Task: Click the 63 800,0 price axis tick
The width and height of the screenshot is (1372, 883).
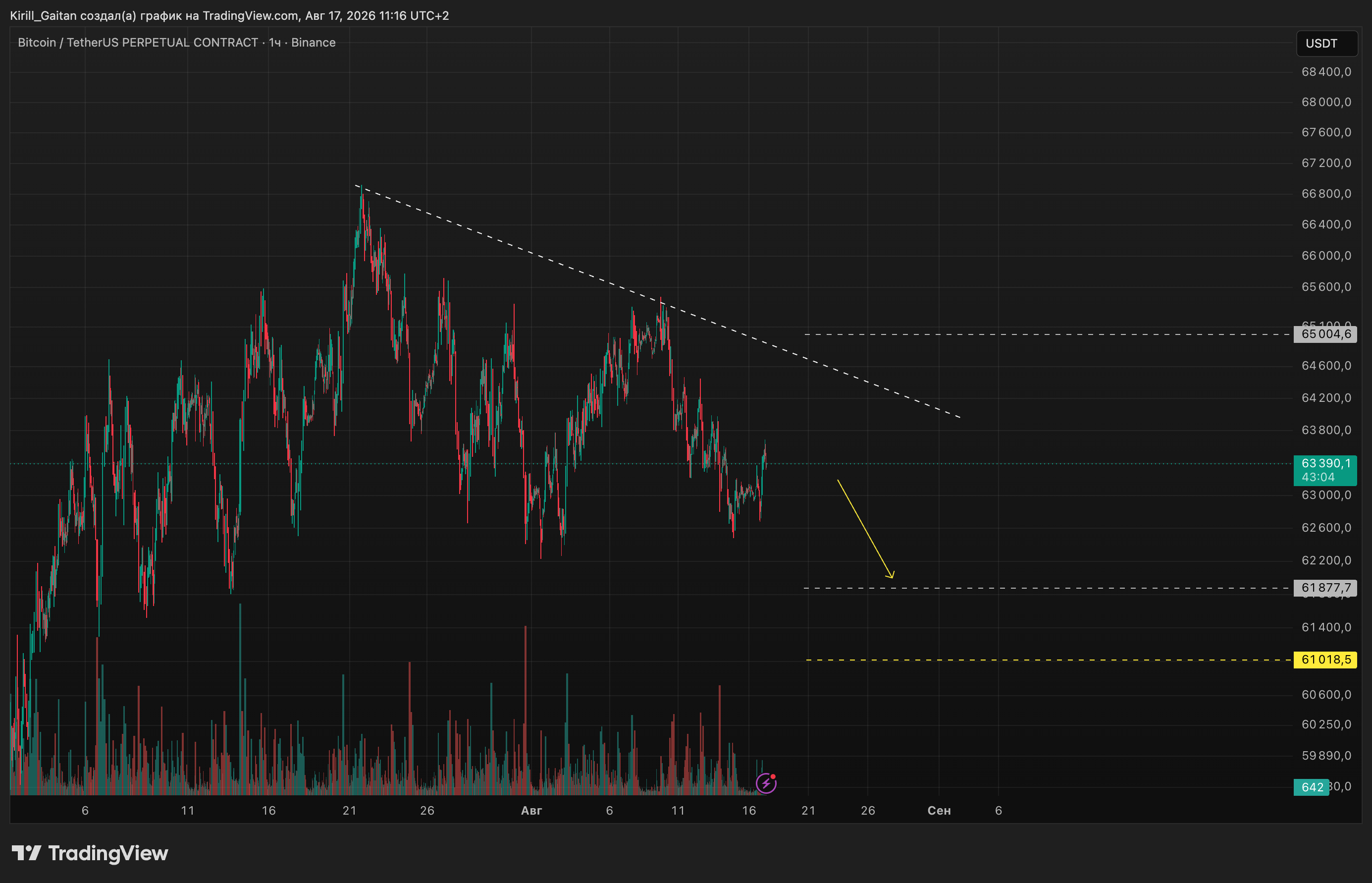Action: click(x=1326, y=430)
